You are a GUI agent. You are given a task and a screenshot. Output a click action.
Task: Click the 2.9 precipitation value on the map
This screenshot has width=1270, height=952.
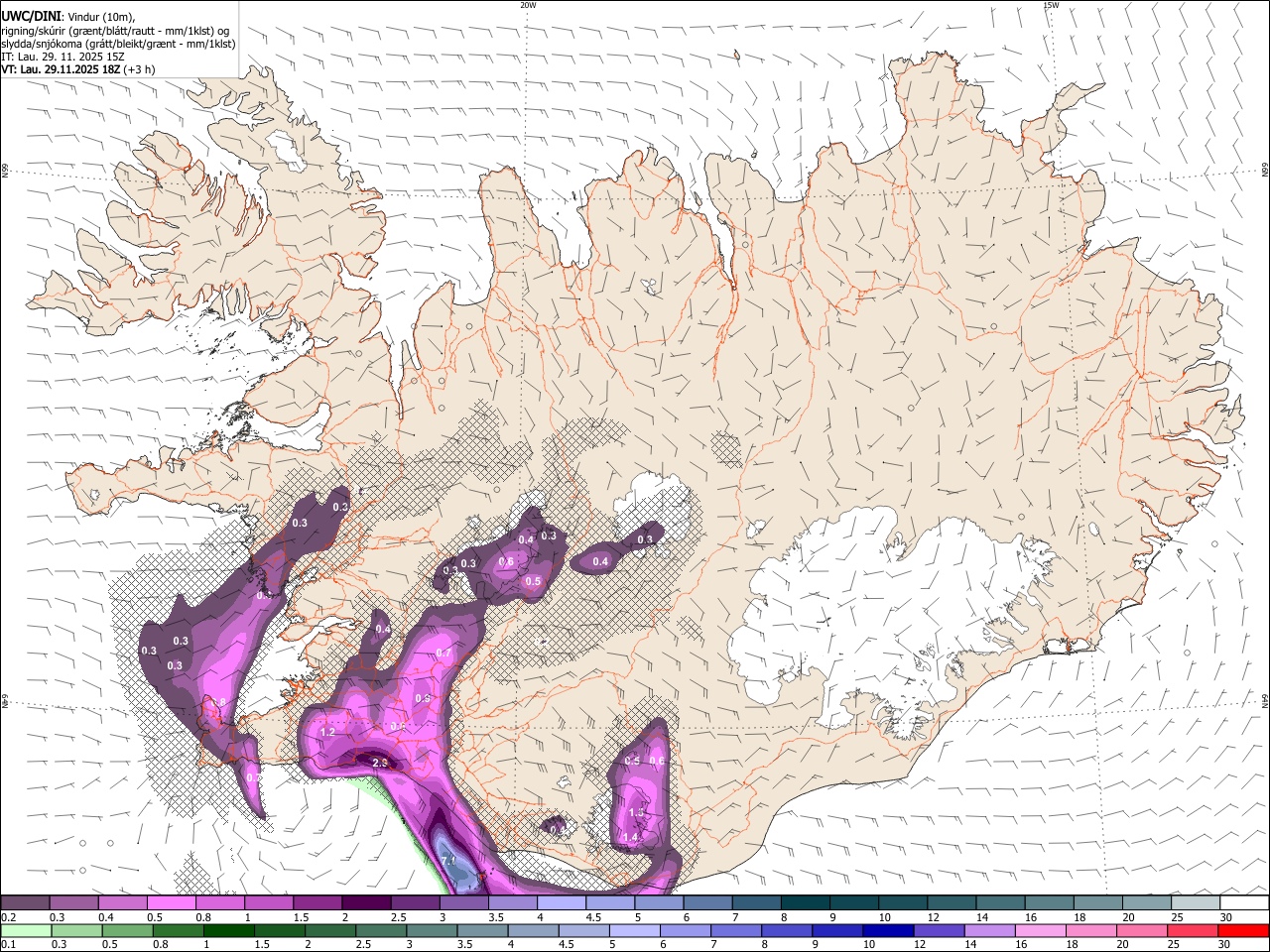click(x=379, y=763)
